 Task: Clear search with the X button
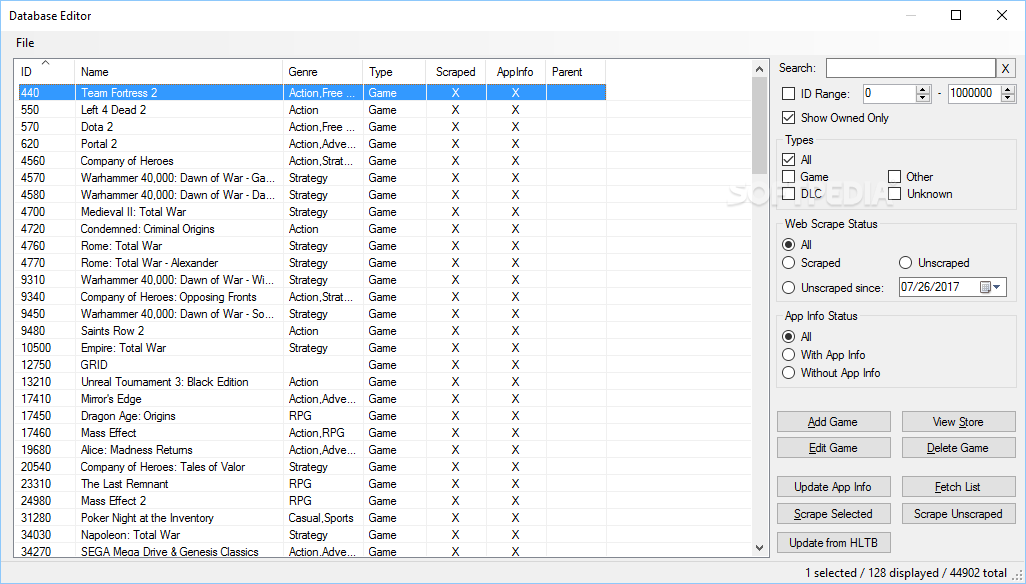1006,68
